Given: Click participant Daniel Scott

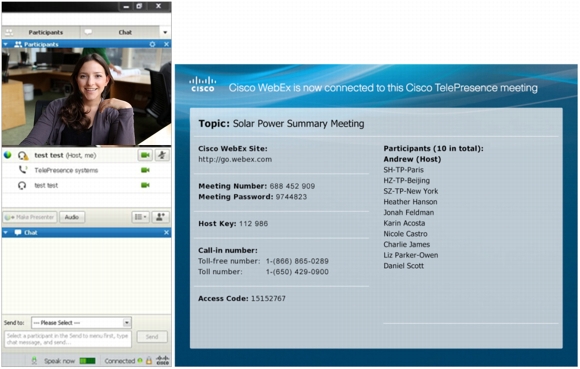Looking at the screenshot, I should [x=404, y=266].
